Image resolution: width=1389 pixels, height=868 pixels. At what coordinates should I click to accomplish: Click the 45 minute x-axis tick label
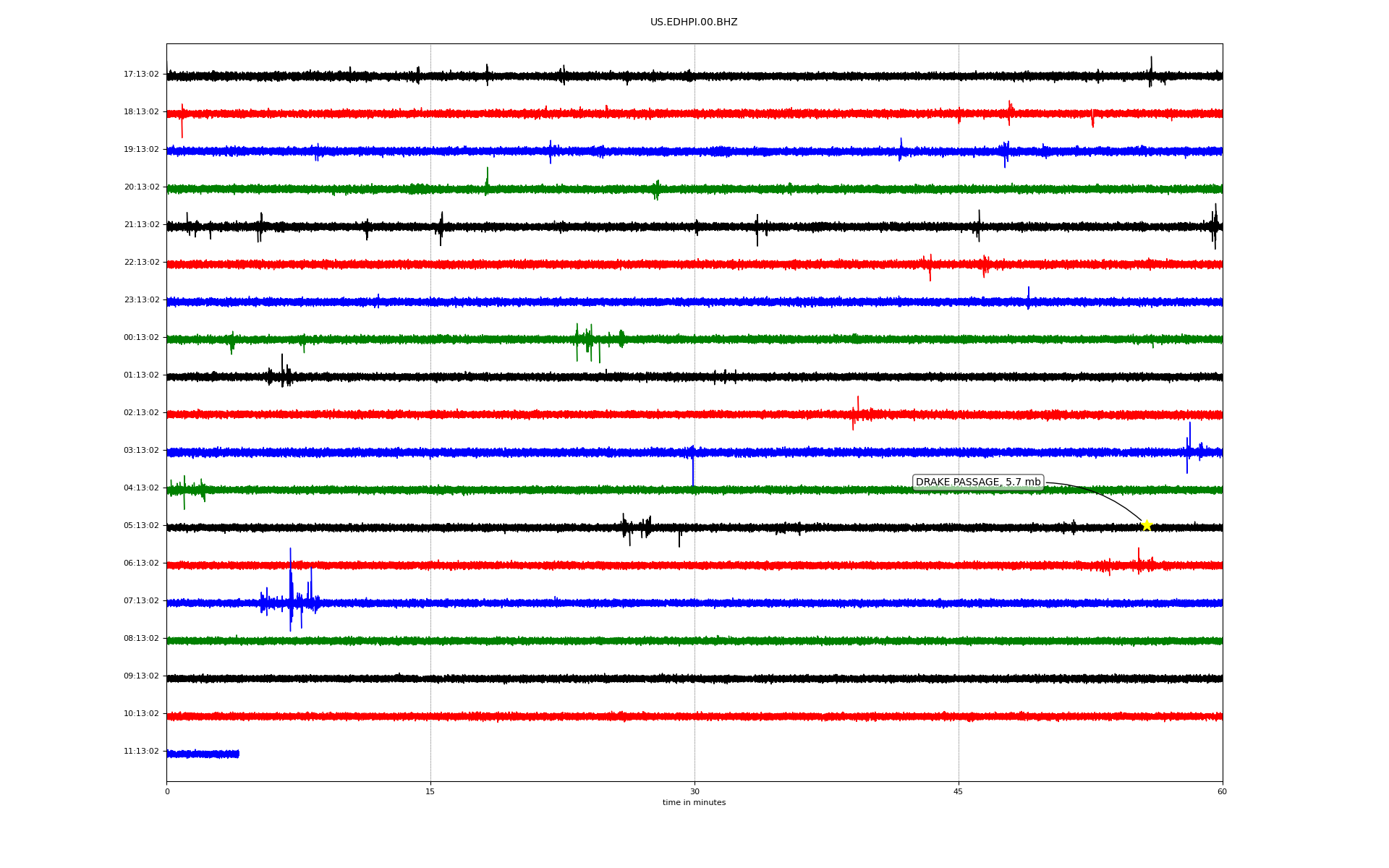tap(959, 791)
